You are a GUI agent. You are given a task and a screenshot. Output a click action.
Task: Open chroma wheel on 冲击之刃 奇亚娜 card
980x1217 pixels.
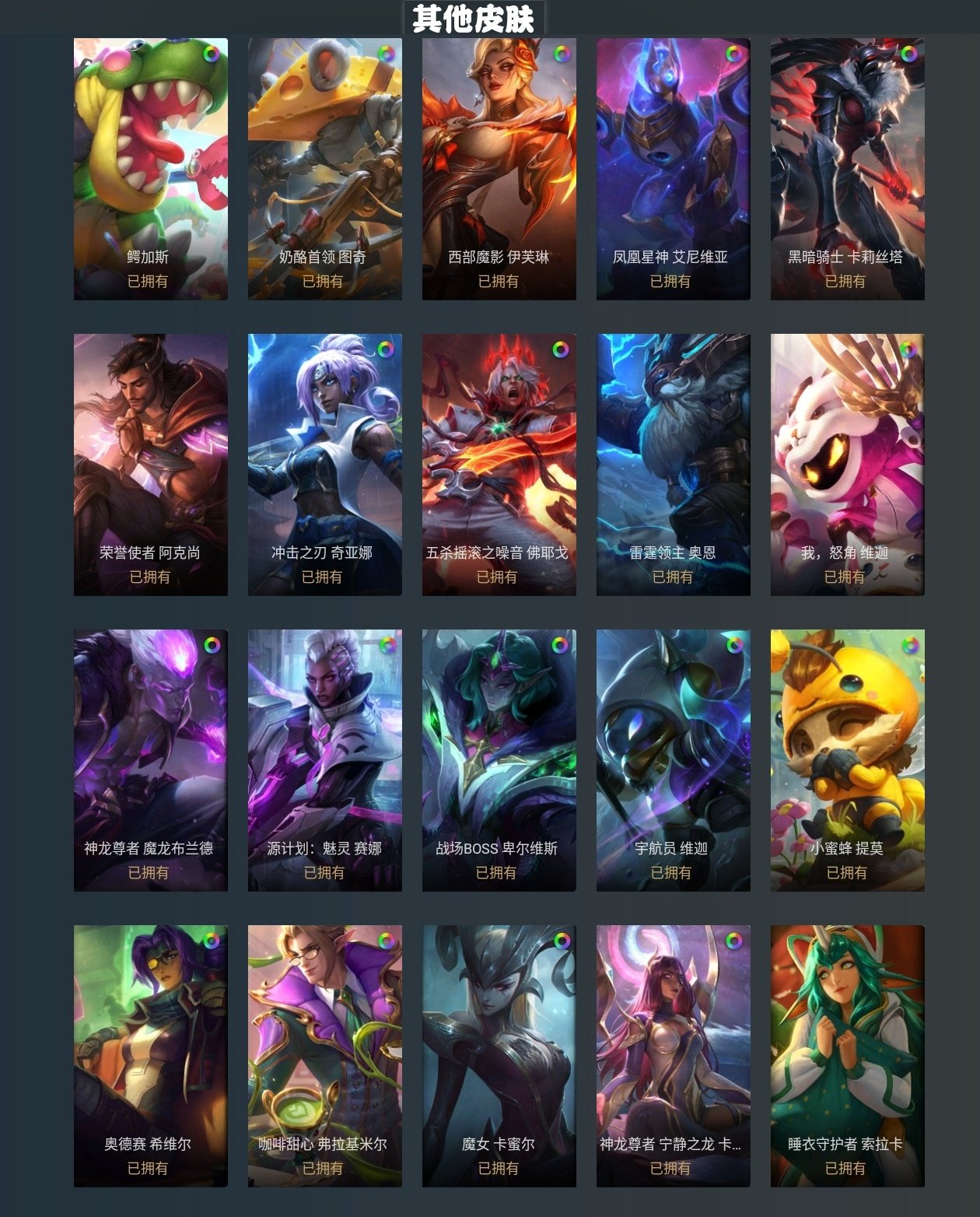point(386,349)
